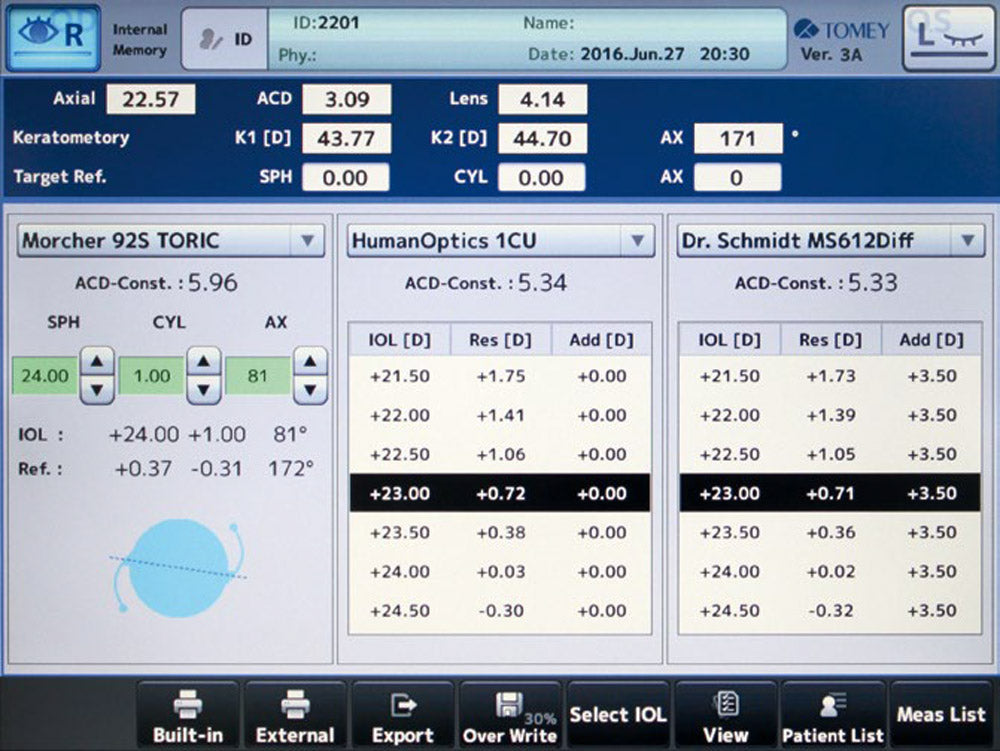This screenshot has height=751, width=1000.
Task: Click the Axial length field 22.57
Action: 151,99
